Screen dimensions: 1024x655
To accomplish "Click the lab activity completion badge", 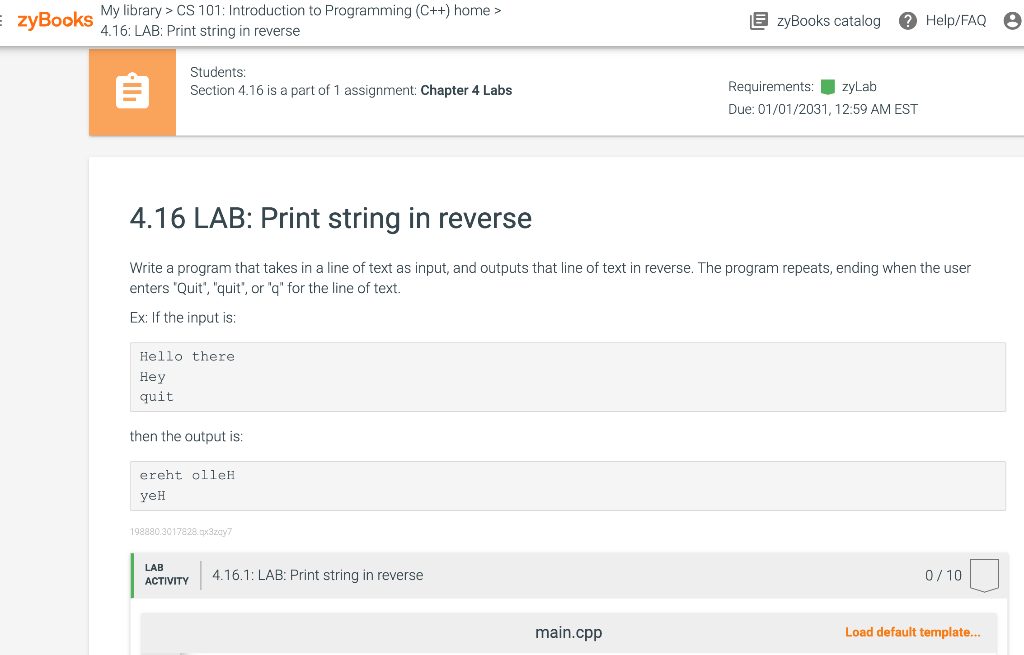I will (984, 575).
